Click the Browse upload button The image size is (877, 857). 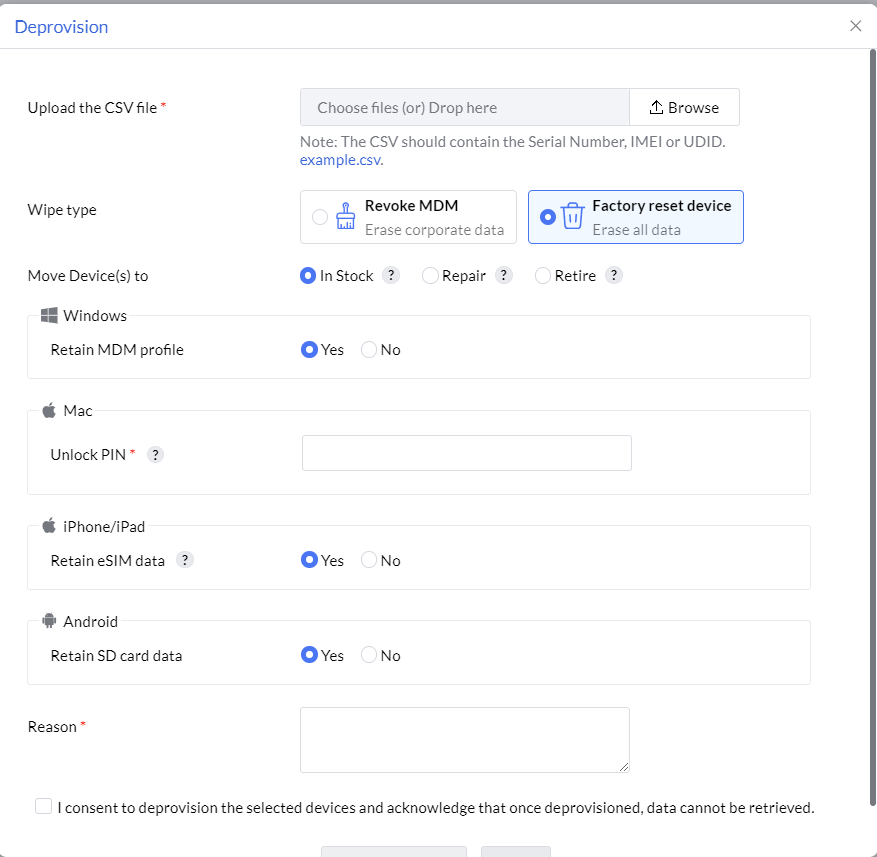(x=684, y=107)
